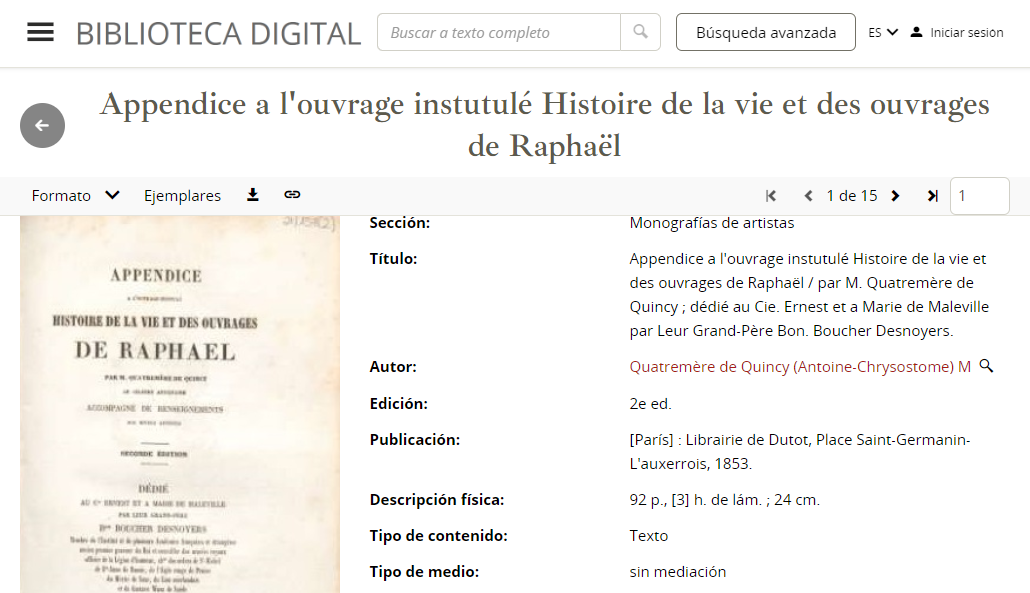Click the BIBLIOTECA DIGITAL site title
The height and width of the screenshot is (593, 1030).
pyautogui.click(x=218, y=33)
